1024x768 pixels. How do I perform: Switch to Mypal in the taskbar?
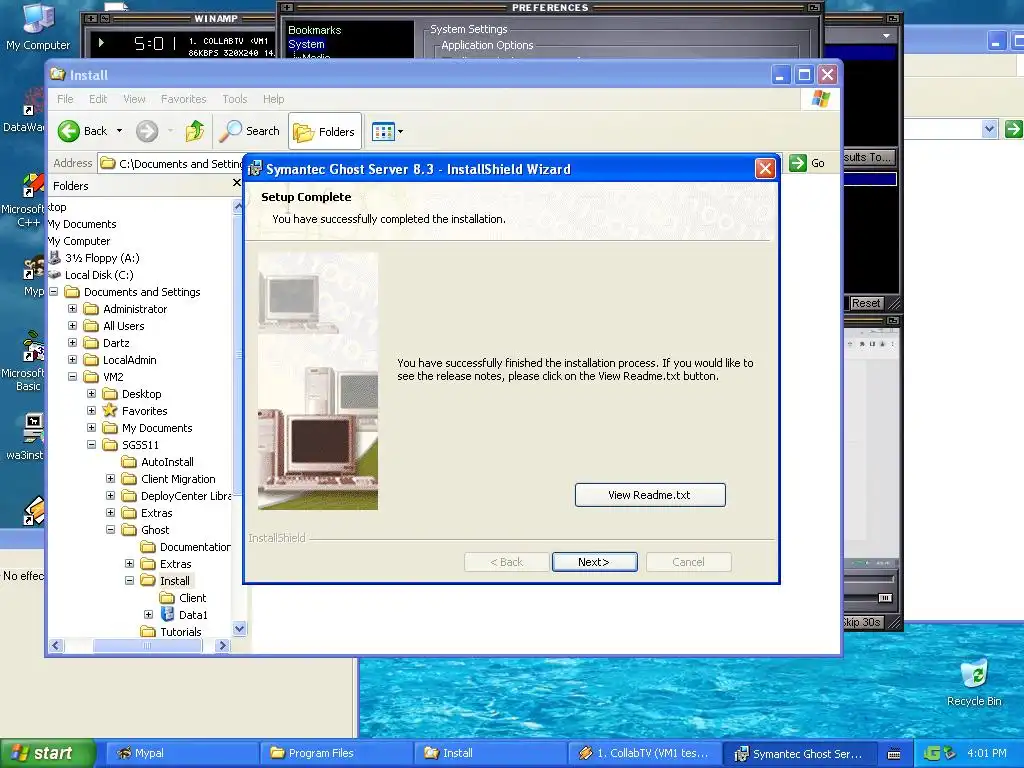pos(180,753)
